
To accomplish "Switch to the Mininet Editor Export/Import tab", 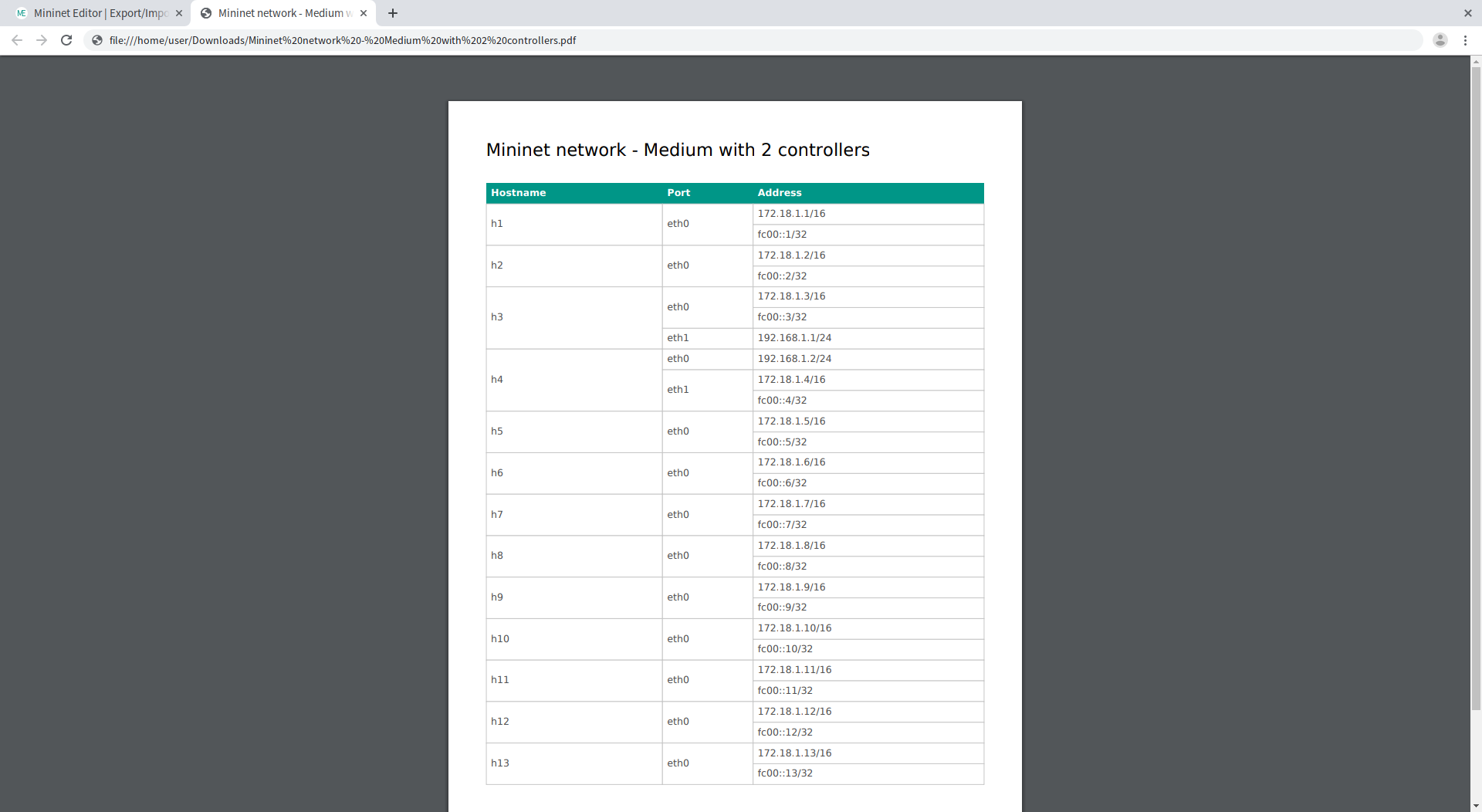I will coord(100,13).
